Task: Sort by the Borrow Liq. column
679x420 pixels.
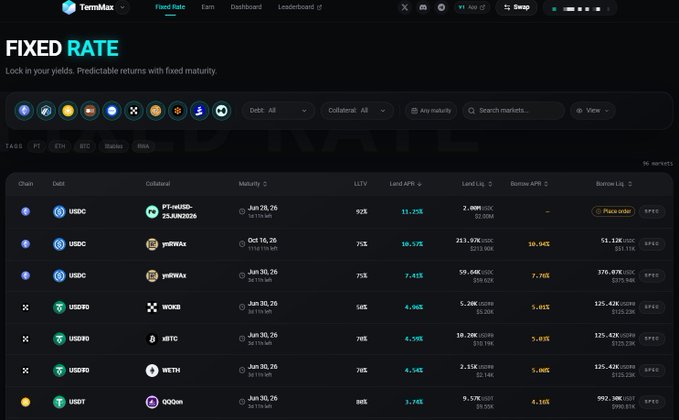Action: pyautogui.click(x=614, y=184)
